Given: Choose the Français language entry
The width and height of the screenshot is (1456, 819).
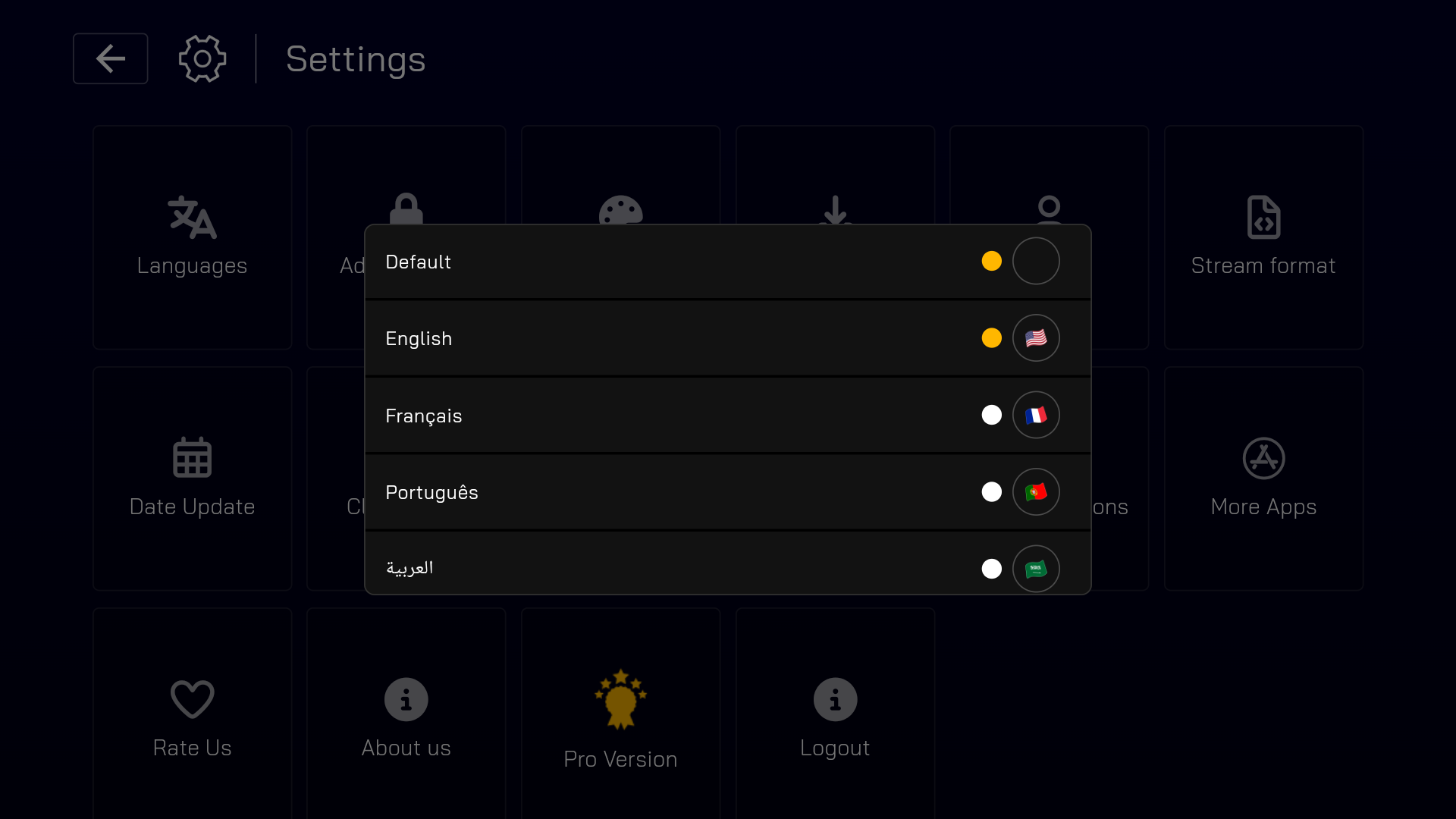Looking at the screenshot, I should click(x=424, y=416).
